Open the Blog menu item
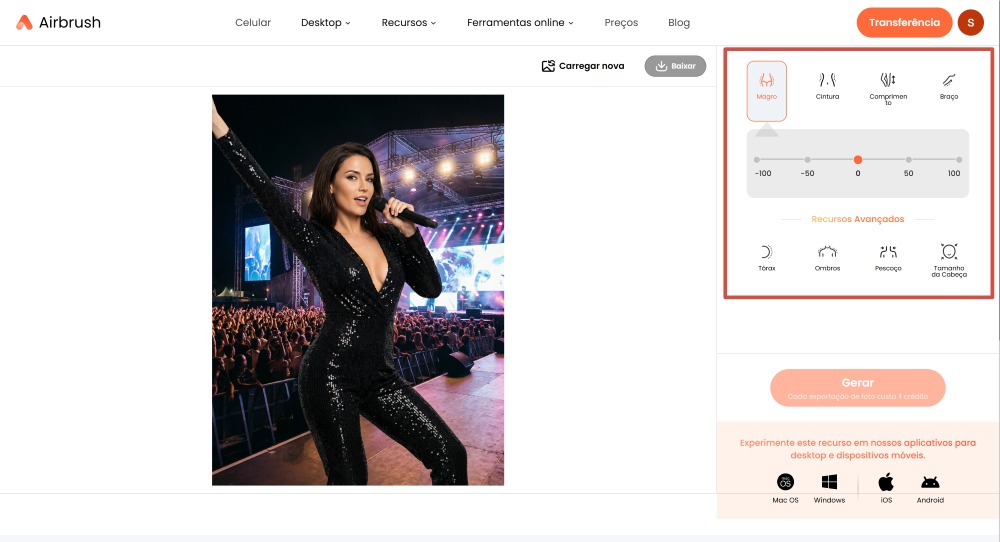1000x542 pixels. 678,23
